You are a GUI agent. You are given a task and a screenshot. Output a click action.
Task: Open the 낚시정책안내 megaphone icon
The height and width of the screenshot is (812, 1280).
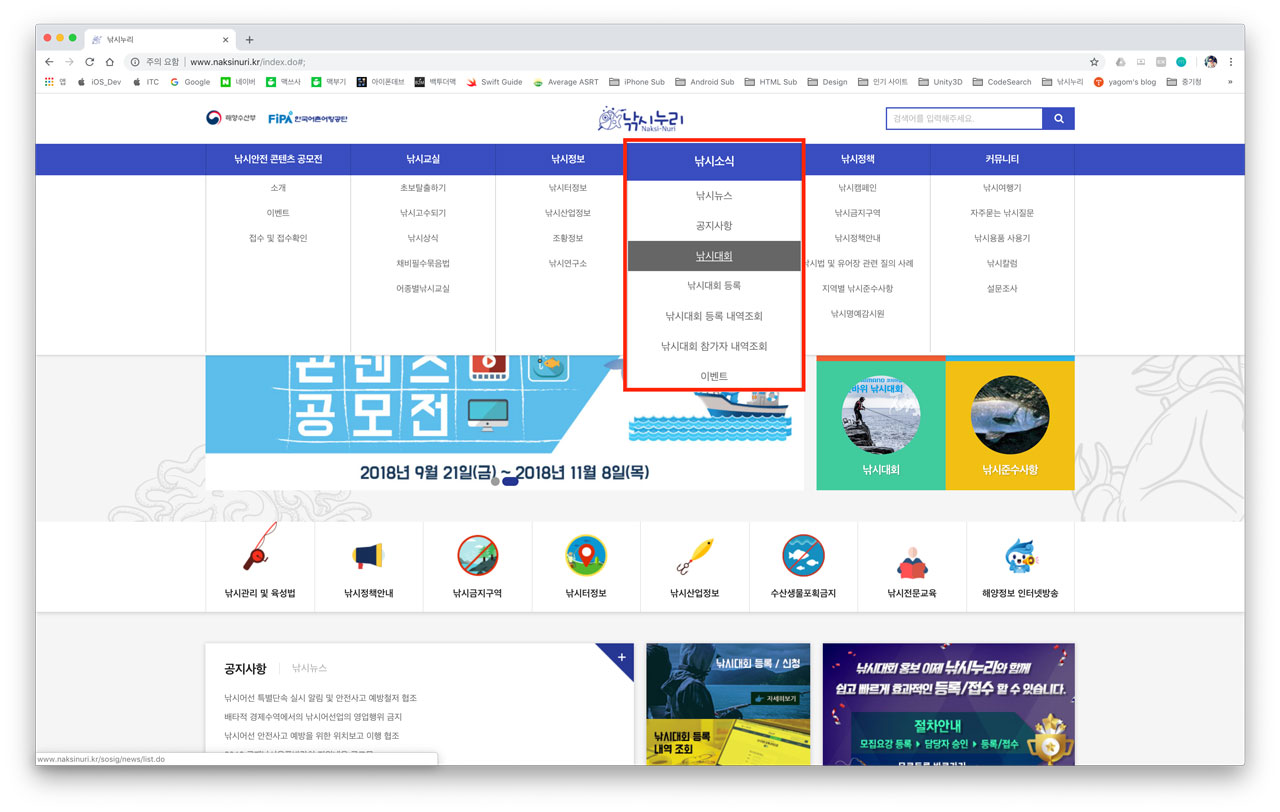click(368, 555)
